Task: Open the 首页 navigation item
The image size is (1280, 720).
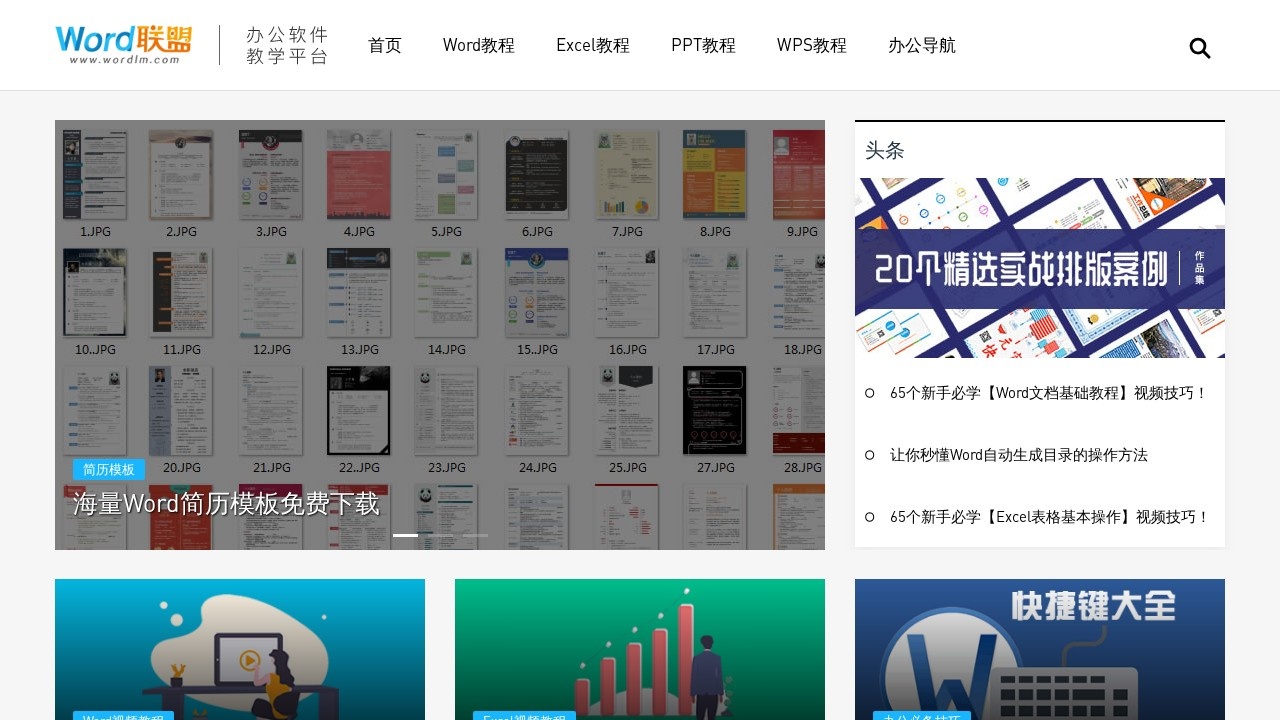Action: coord(385,46)
